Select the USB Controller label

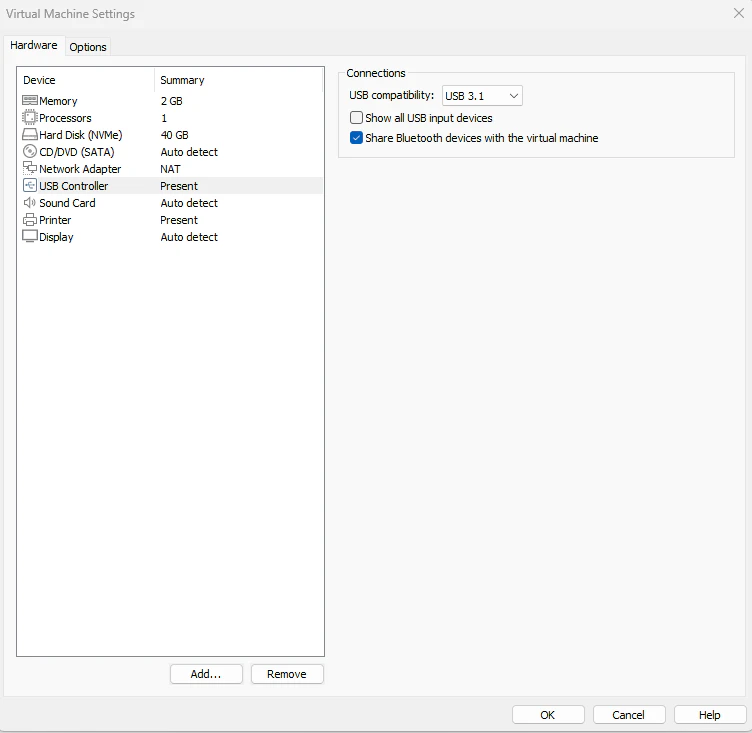click(74, 186)
